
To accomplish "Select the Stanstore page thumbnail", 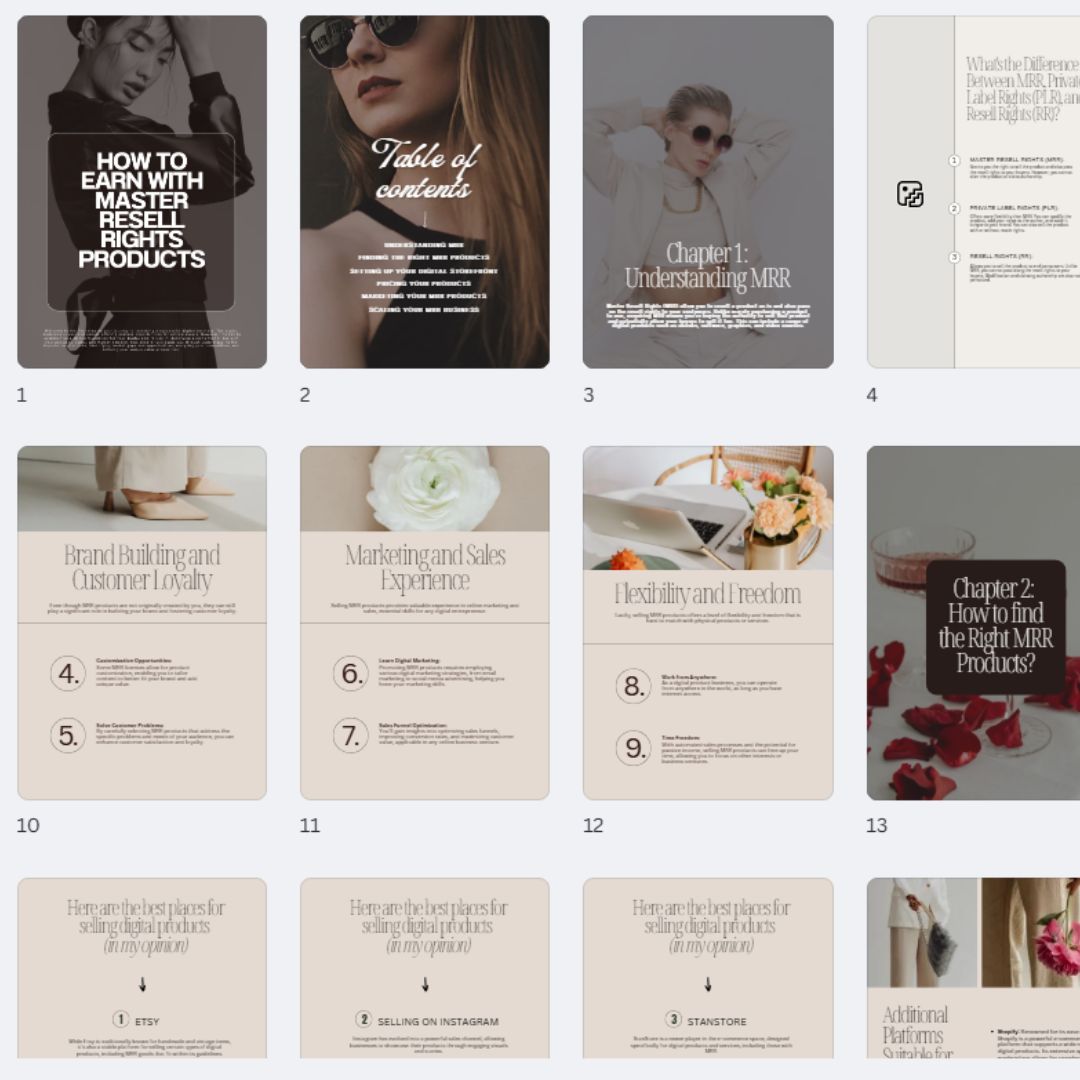I will (x=708, y=966).
